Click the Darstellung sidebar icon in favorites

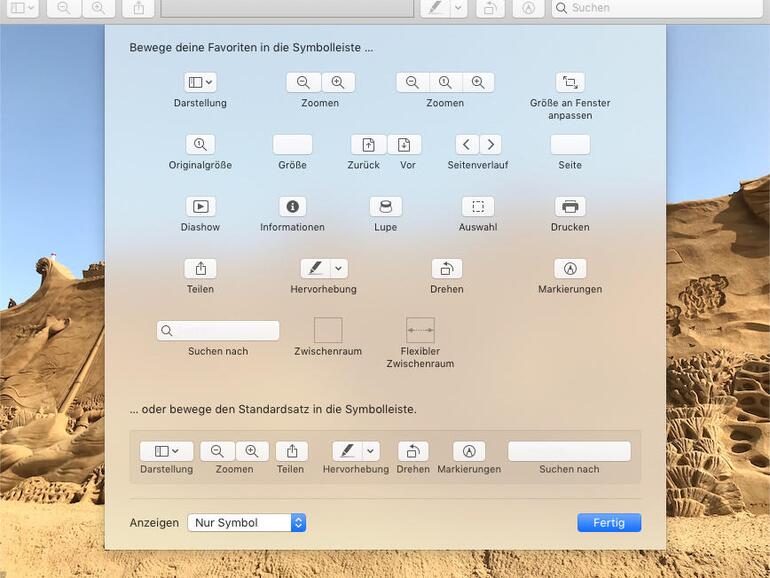pyautogui.click(x=200, y=83)
